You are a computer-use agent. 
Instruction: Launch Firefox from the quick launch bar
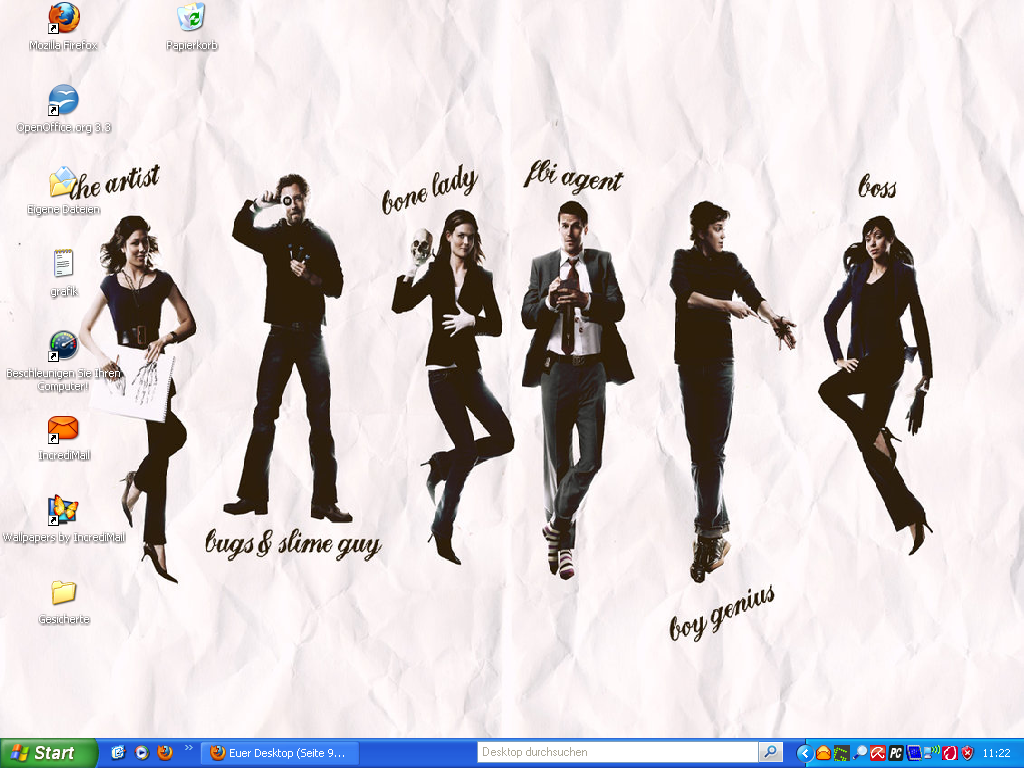(x=165, y=753)
